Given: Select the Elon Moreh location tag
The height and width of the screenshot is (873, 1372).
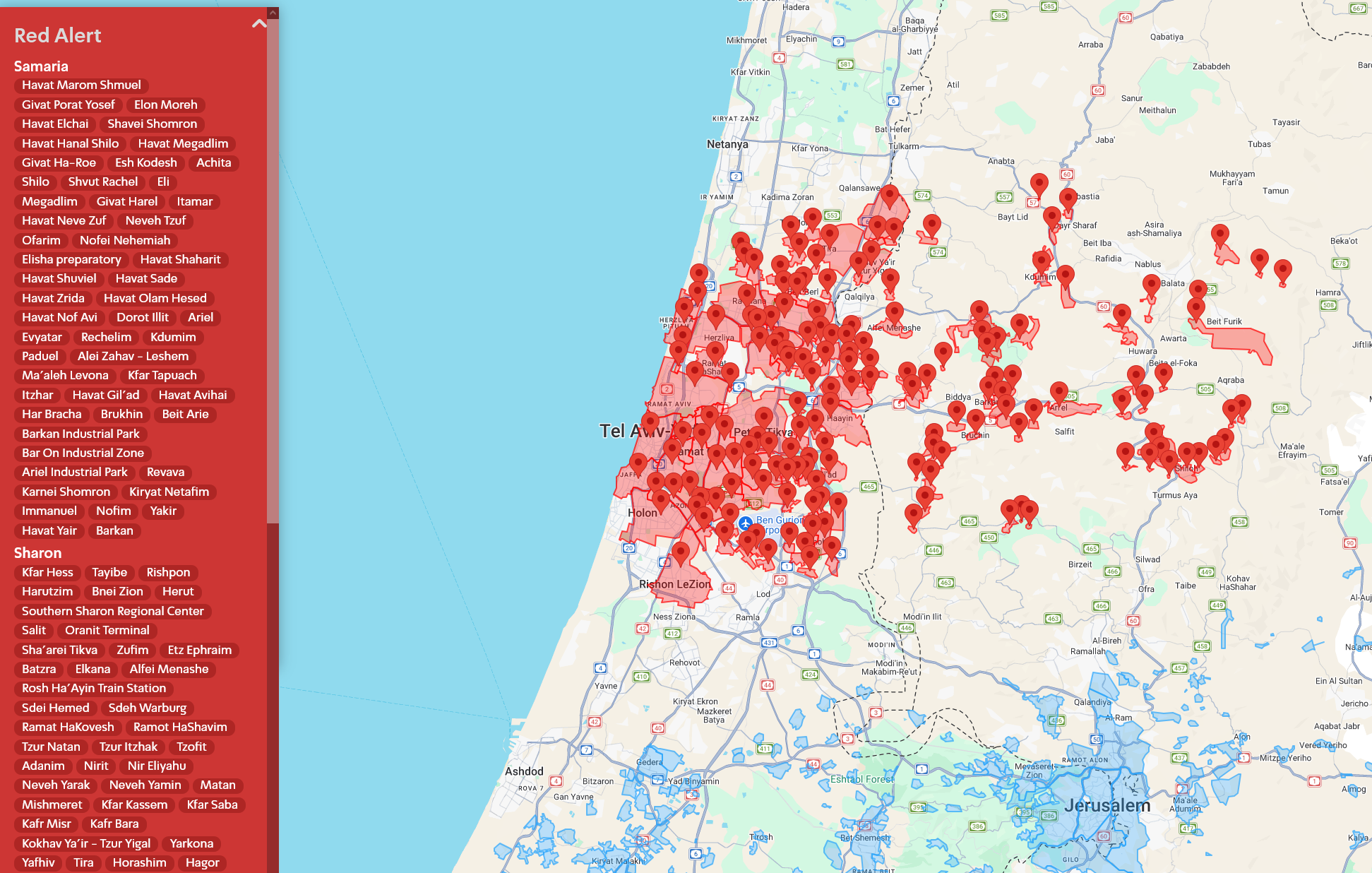Looking at the screenshot, I should click(x=165, y=105).
